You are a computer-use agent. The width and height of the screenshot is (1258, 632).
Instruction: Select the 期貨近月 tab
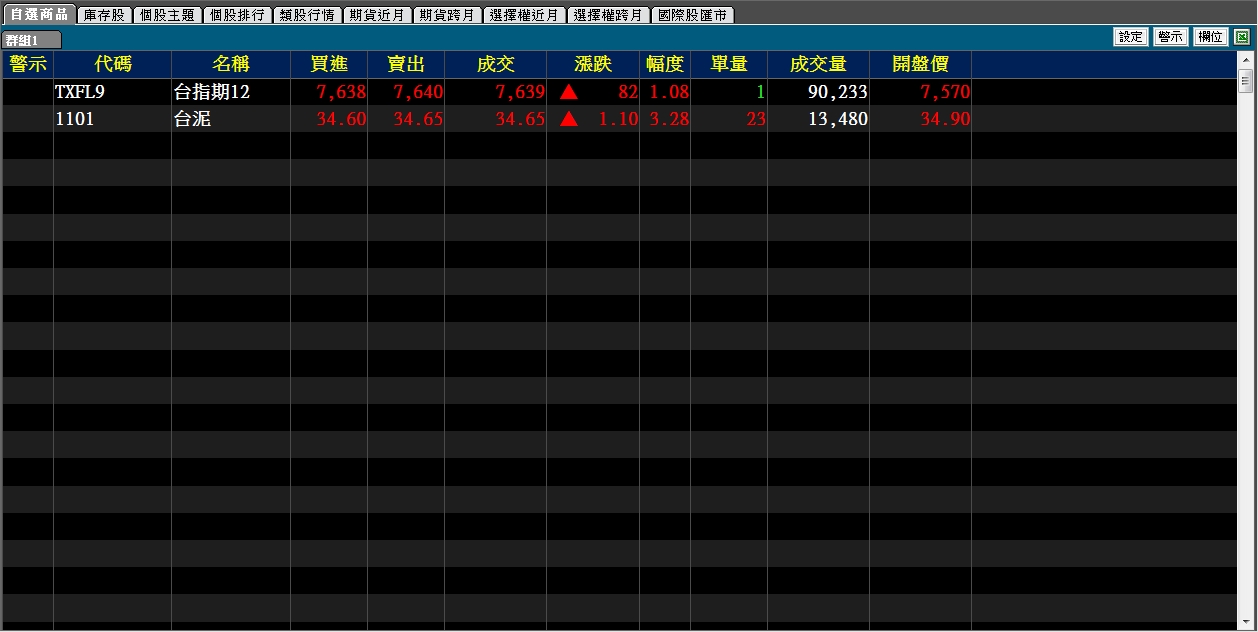click(x=377, y=15)
